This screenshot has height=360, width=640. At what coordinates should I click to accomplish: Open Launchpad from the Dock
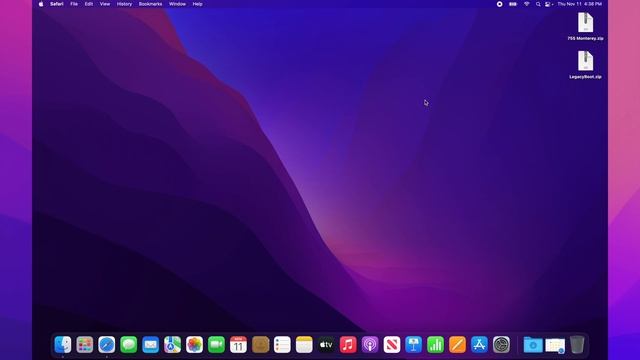85,345
